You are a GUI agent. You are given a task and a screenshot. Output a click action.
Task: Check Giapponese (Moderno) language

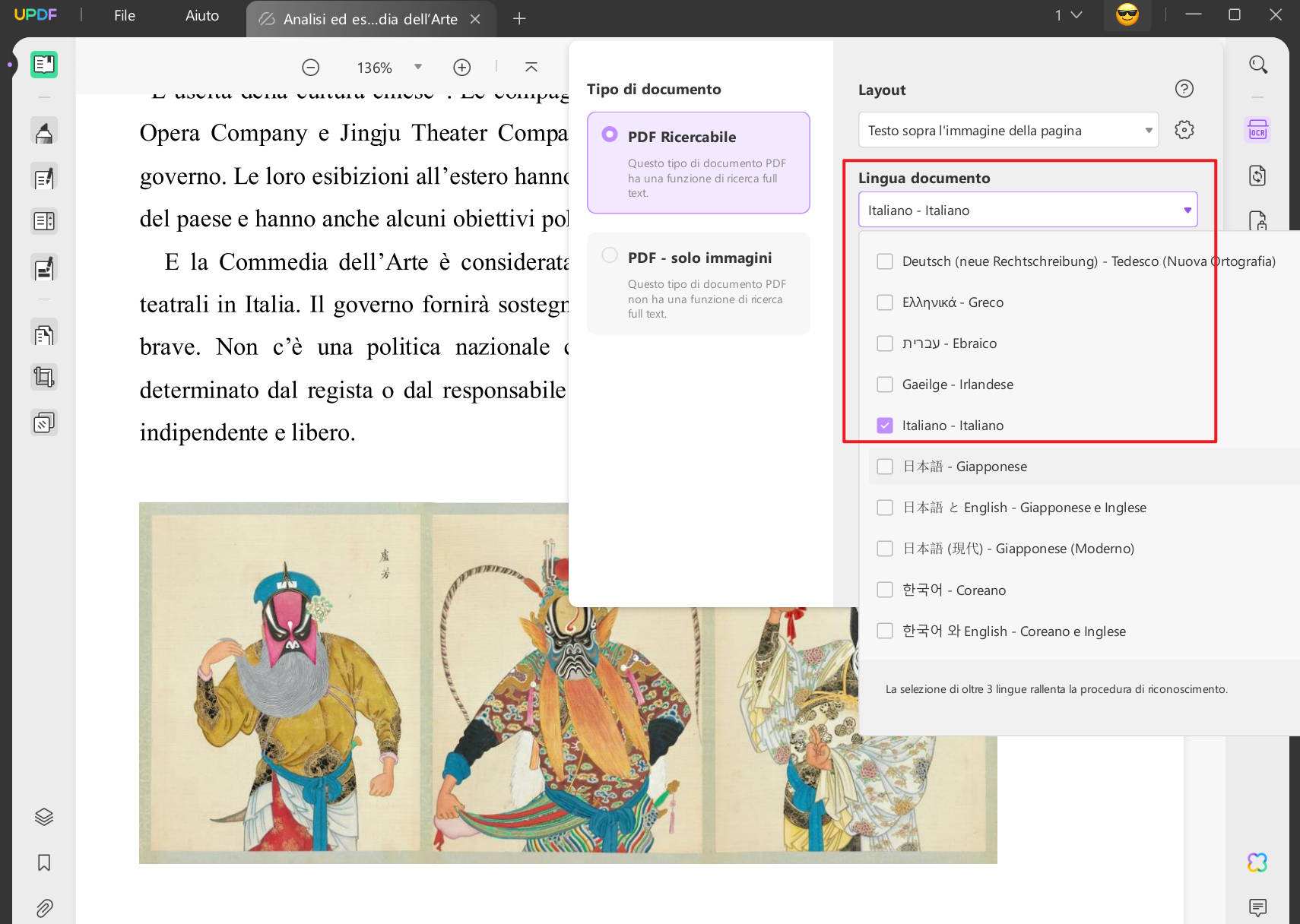[x=884, y=549]
